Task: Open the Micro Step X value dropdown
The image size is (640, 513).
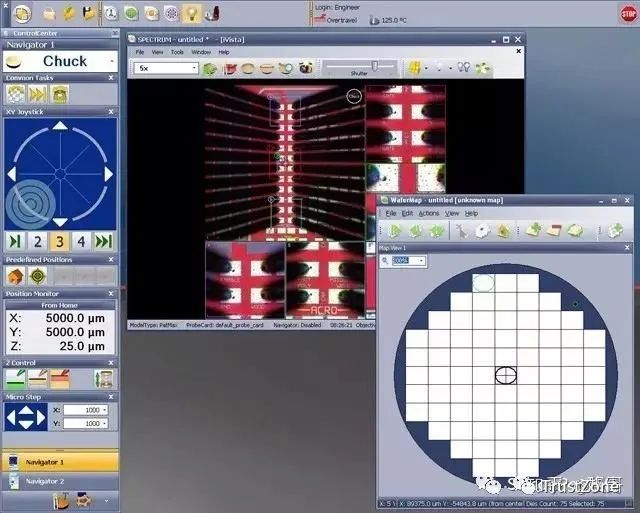Action: [104, 410]
